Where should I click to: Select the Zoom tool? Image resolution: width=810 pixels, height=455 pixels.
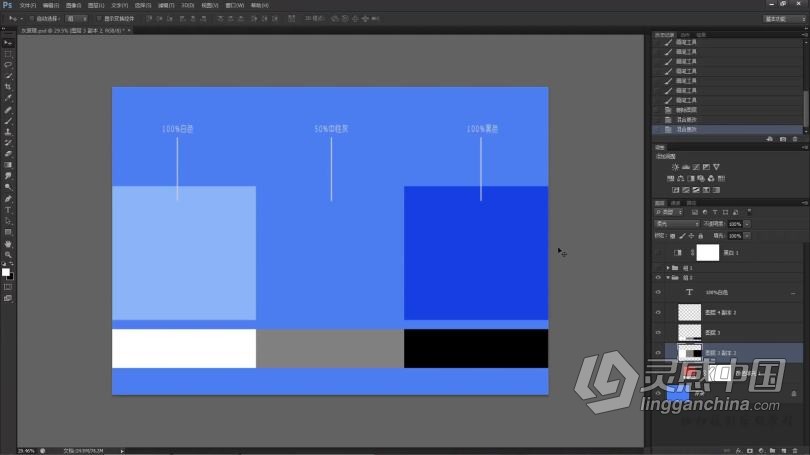[x=8, y=255]
